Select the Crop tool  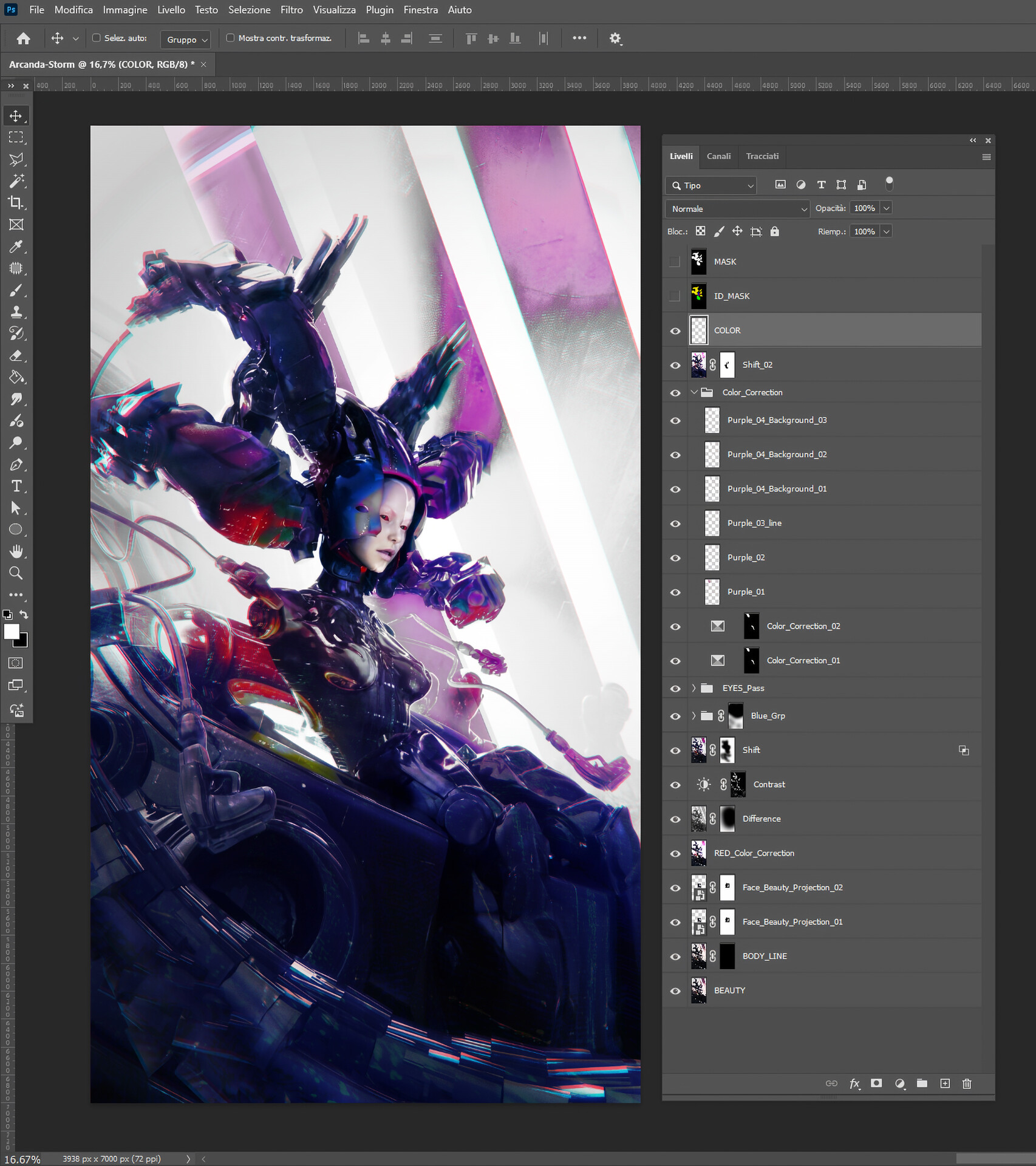tap(16, 203)
